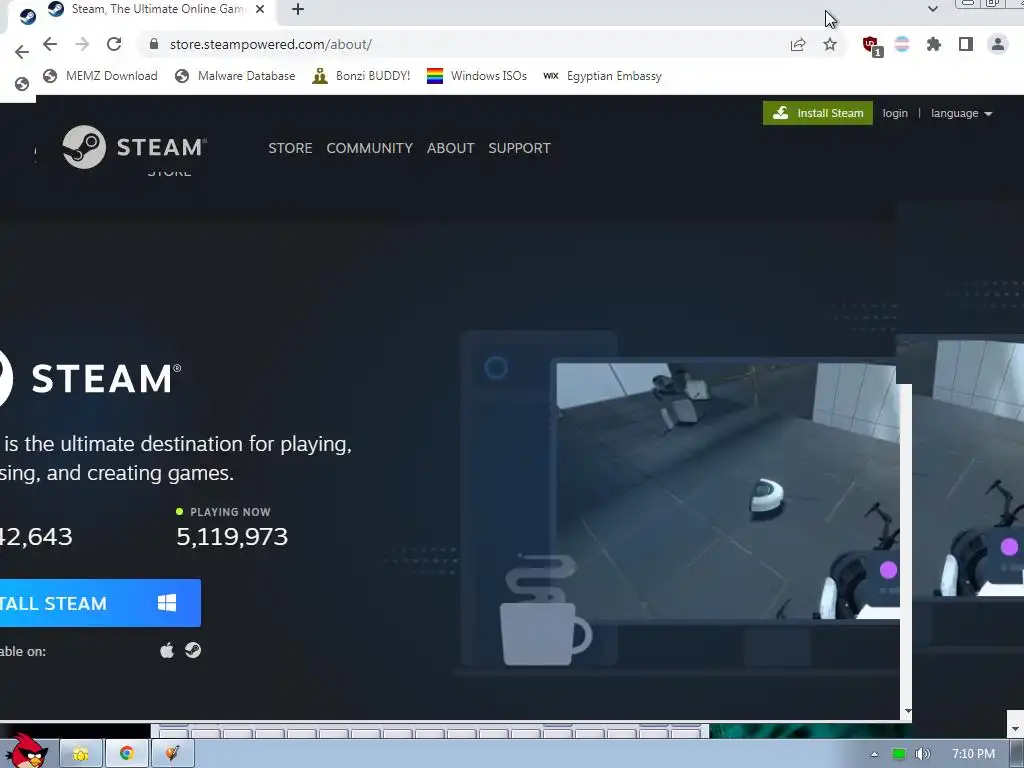Bookmark page with the star icon
Viewport: 1024px width, 768px height.
coord(829,44)
